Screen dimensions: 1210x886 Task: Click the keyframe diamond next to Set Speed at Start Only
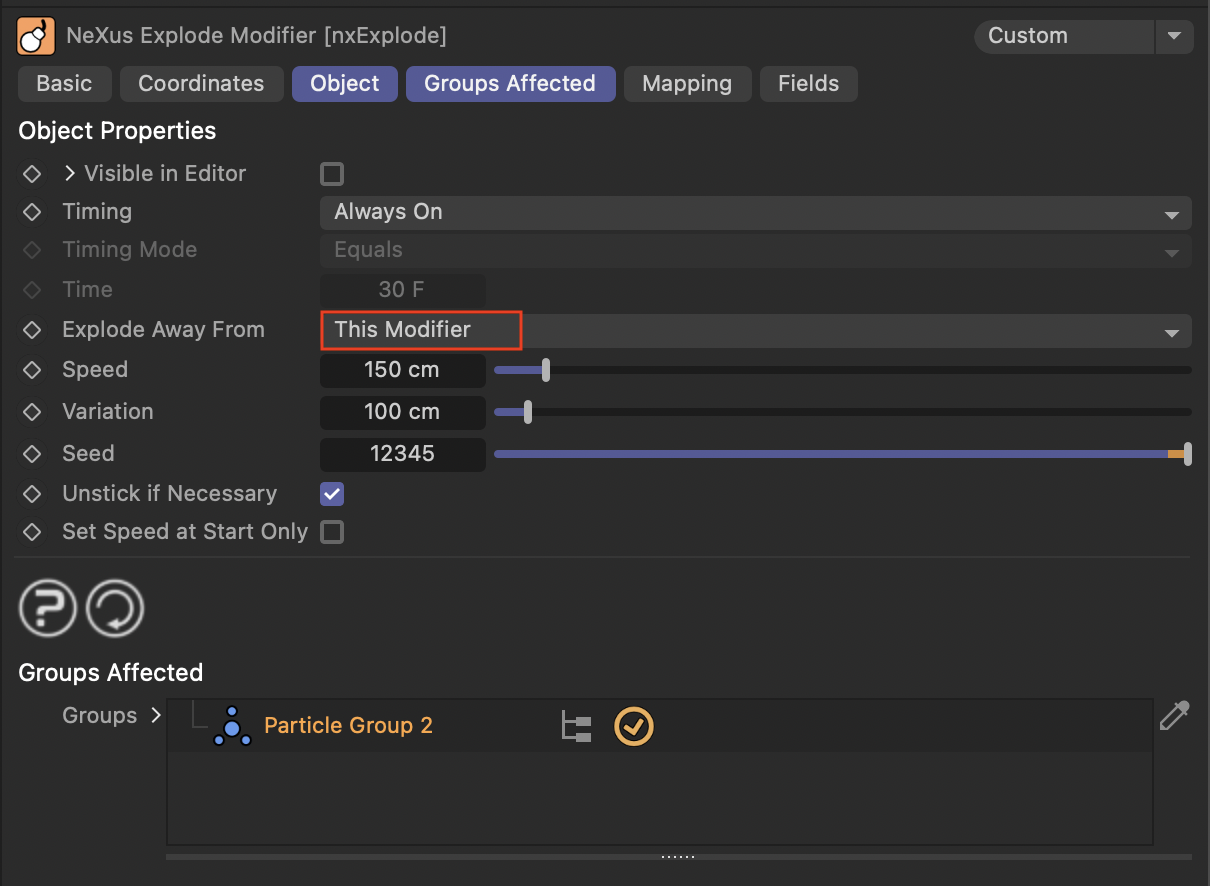[32, 532]
